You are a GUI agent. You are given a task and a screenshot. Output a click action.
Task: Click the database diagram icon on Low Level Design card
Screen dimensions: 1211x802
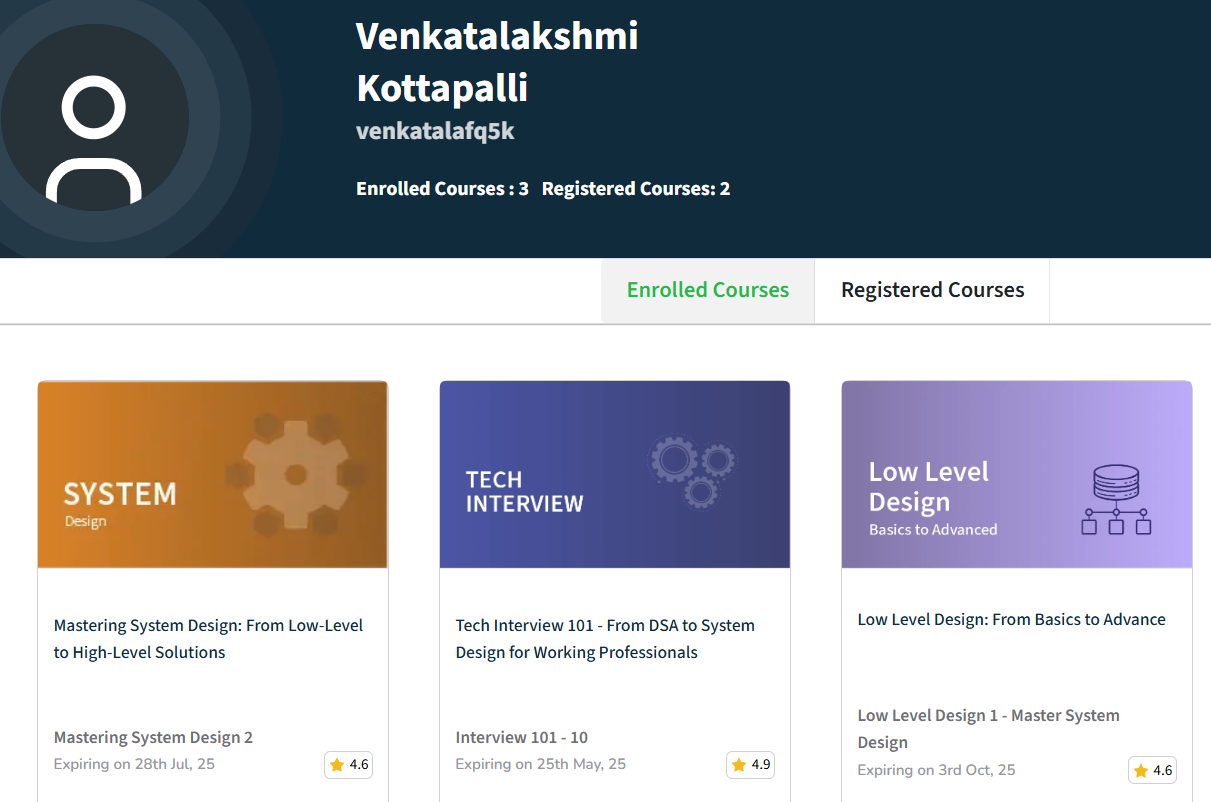click(1118, 498)
